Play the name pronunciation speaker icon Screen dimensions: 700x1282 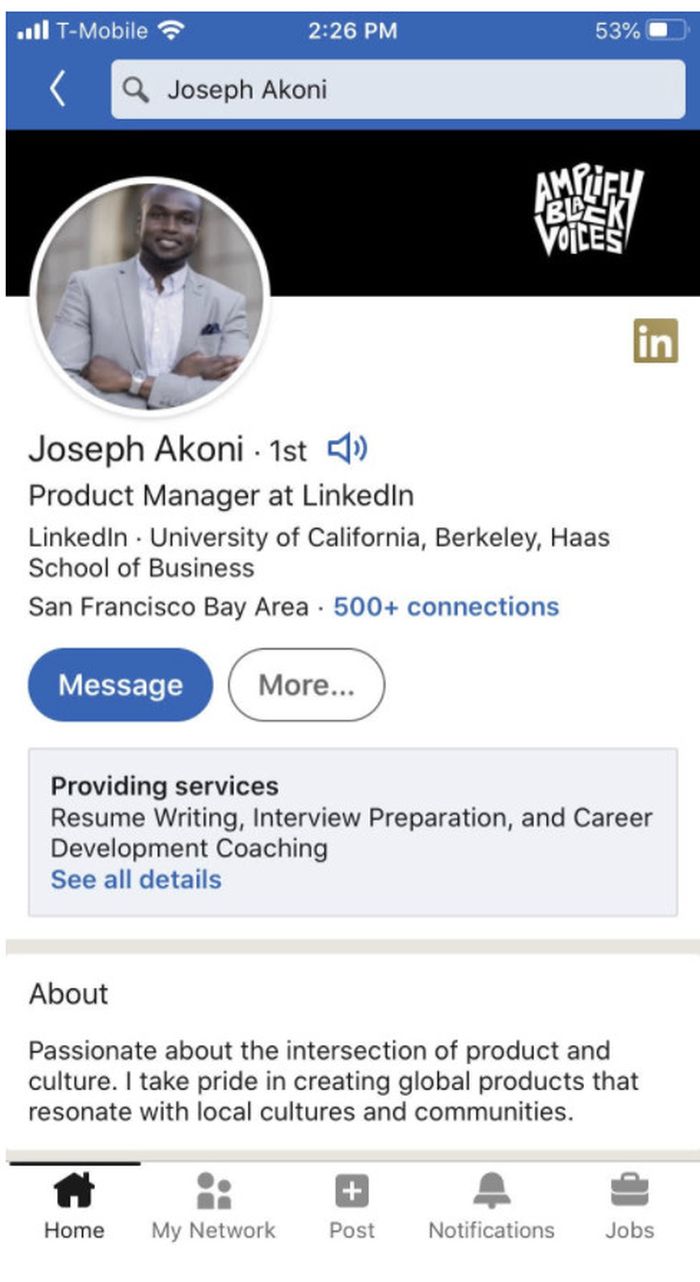347,449
